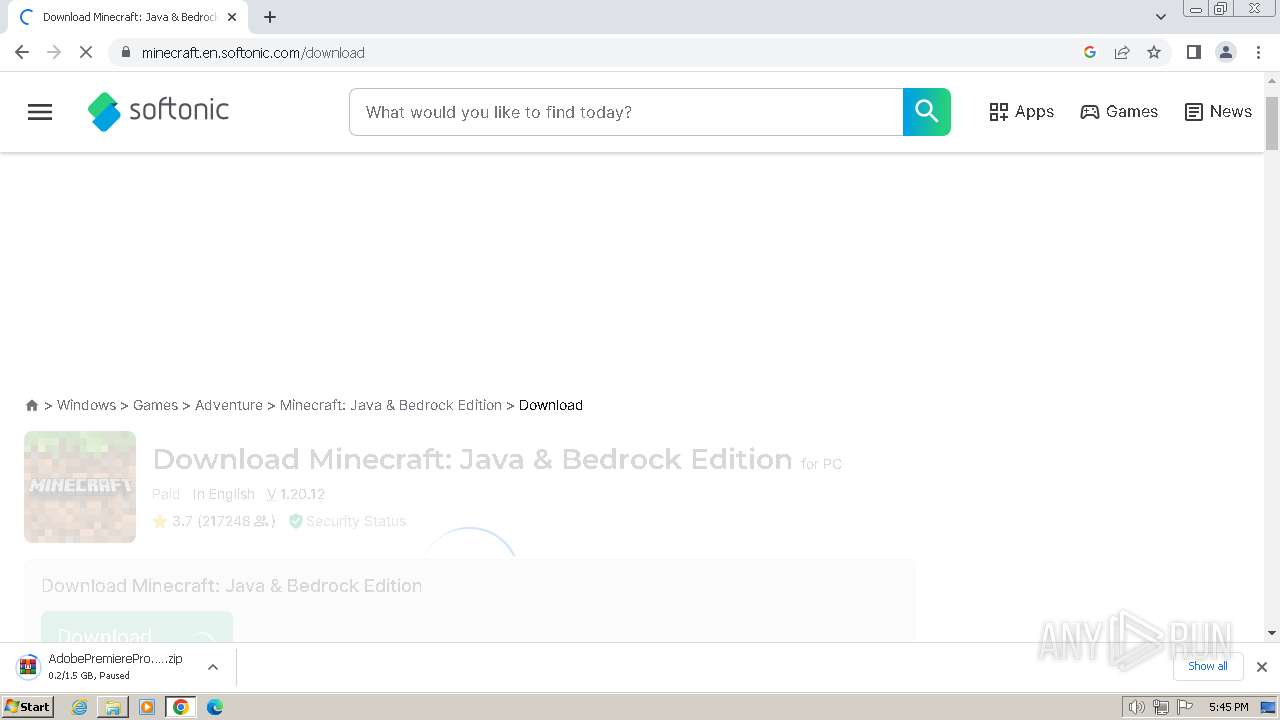Click the scrollbar down arrow
The width and height of the screenshot is (1280, 720).
(1272, 633)
